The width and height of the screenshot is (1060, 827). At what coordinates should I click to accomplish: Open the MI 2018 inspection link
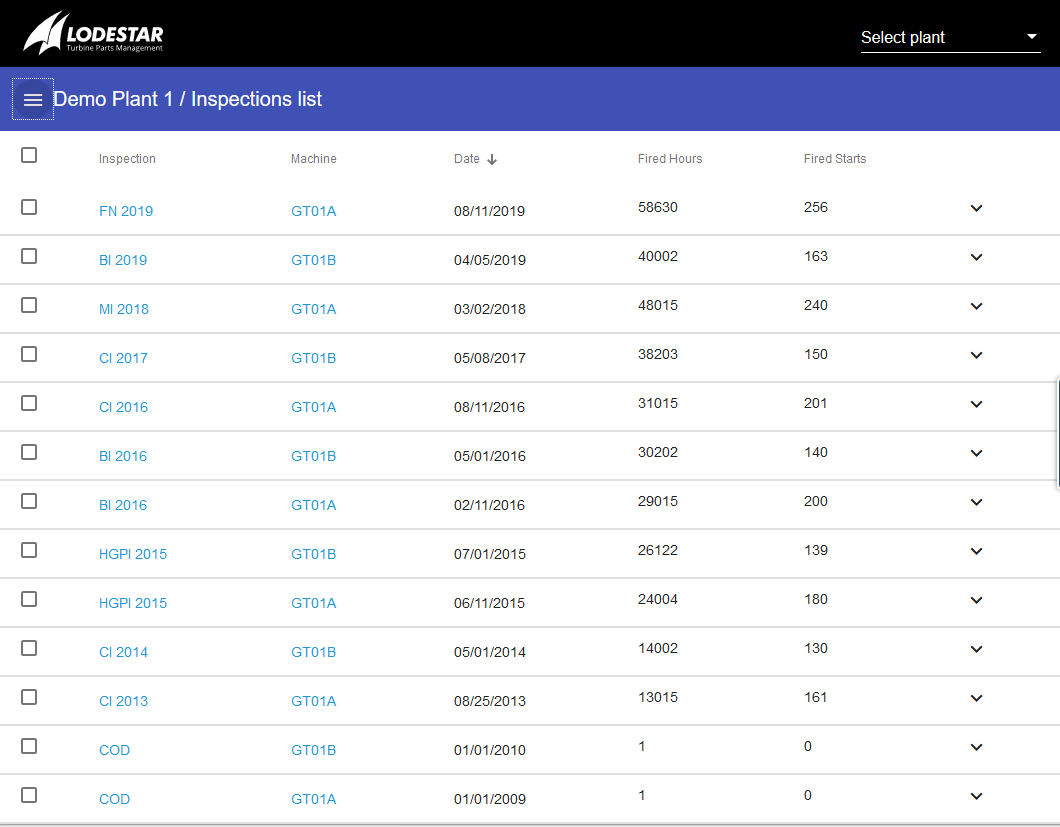point(124,309)
